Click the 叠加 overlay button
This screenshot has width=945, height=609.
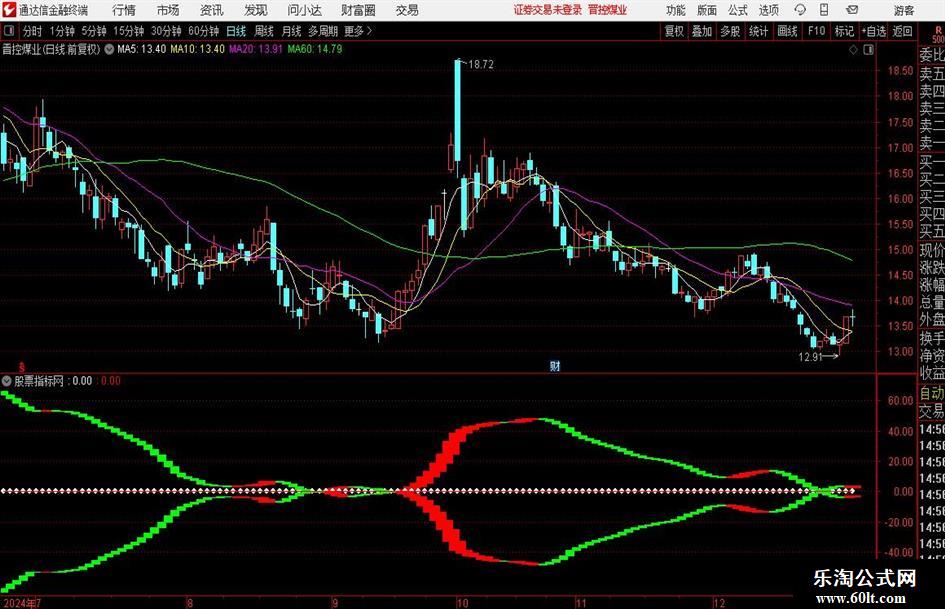(702, 31)
